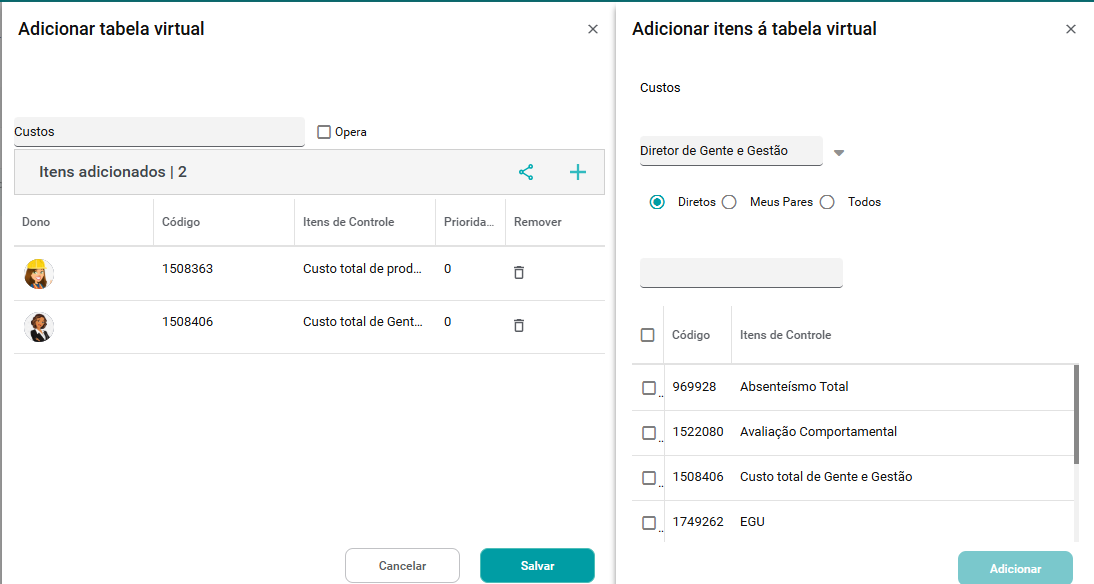The width and height of the screenshot is (1094, 584).
Task: Click the Cancelar button
Action: [x=402, y=566]
